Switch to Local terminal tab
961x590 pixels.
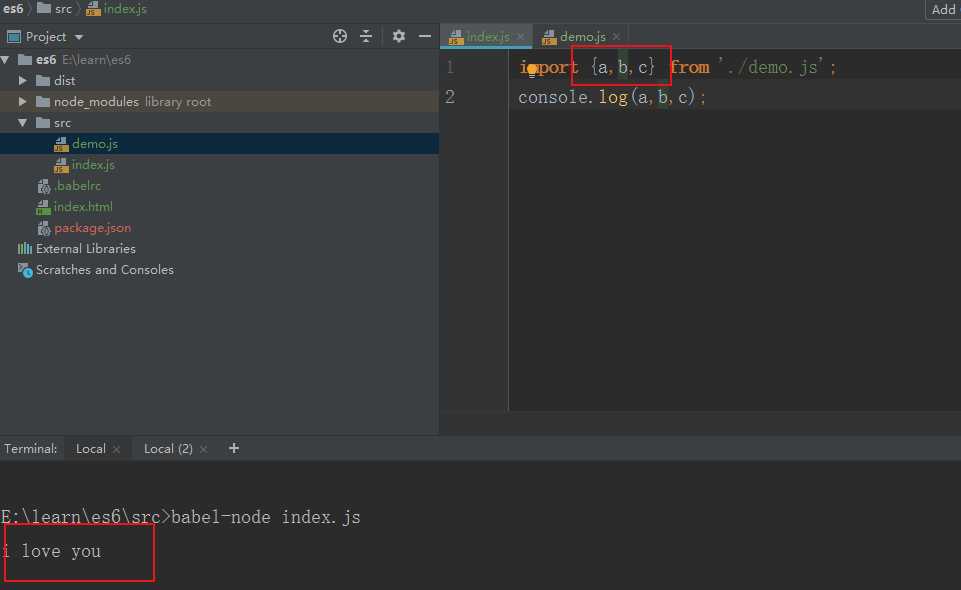tap(91, 449)
